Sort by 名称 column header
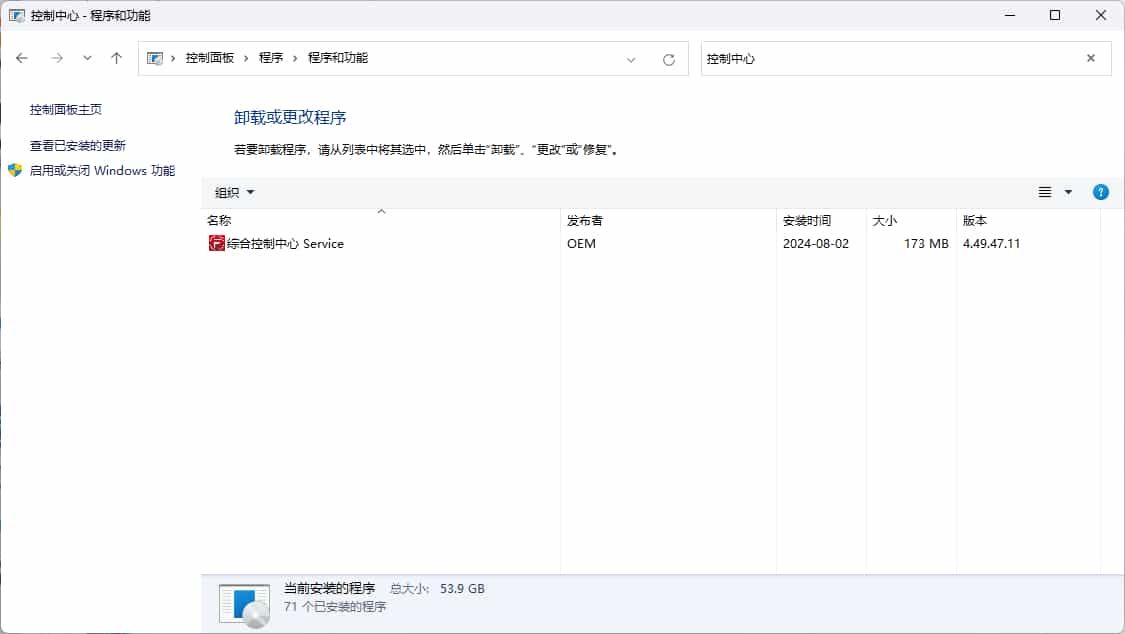The height and width of the screenshot is (634, 1125). [381, 220]
